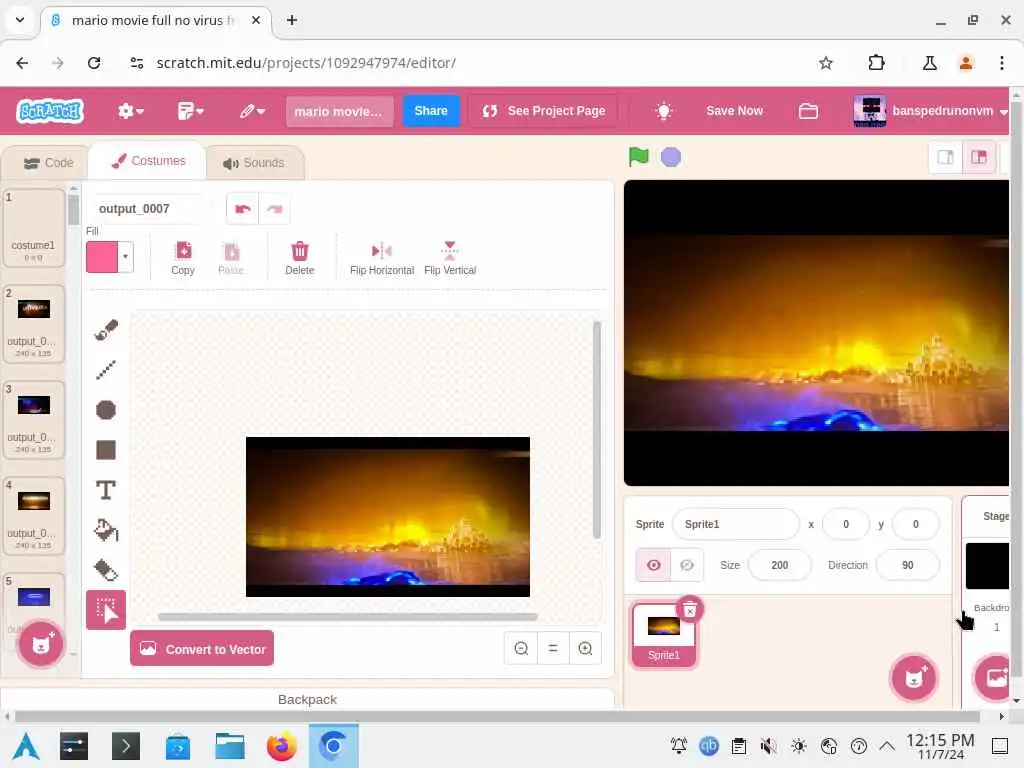Edit the Sprite1 name field
1024x768 pixels.
coord(735,524)
